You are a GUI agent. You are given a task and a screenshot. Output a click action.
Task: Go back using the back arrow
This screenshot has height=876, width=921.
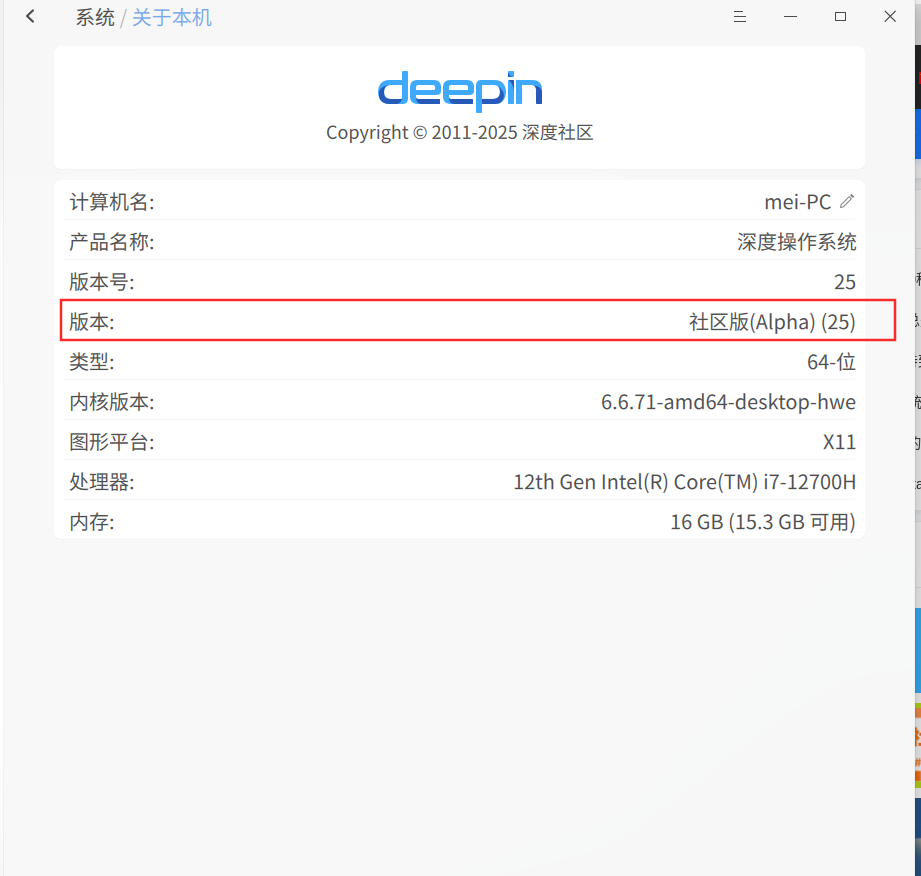click(x=31, y=16)
